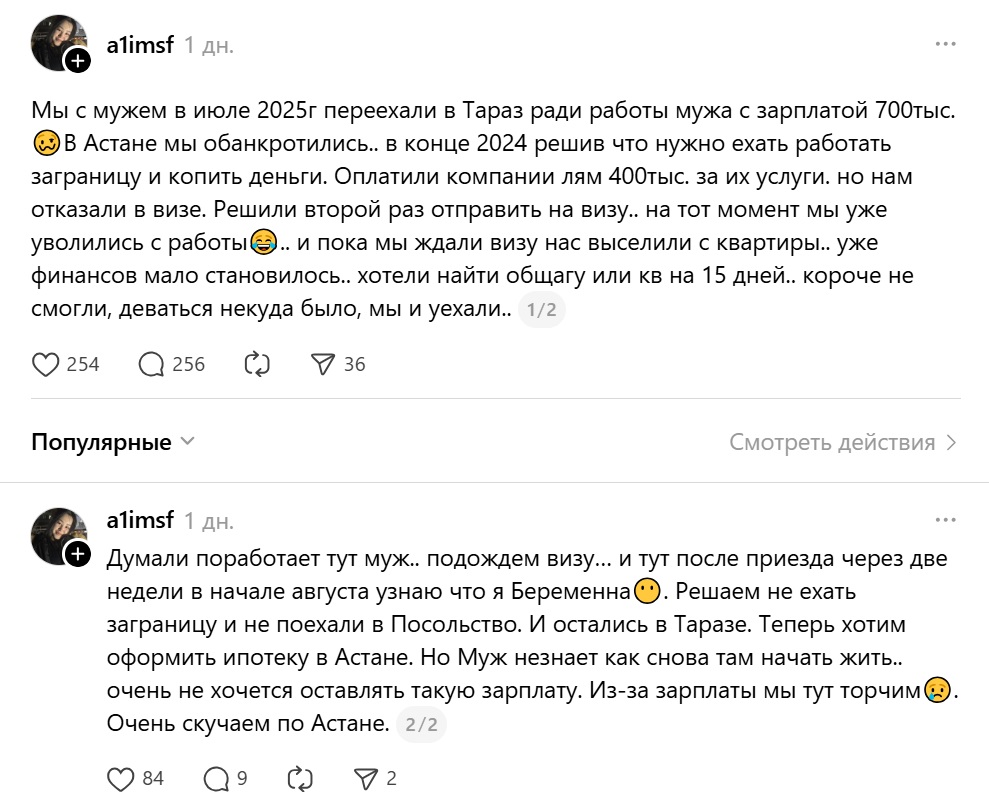This screenshot has width=989, height=803.
Task: Click the first post's 1 дн. timestamp
Action: point(209,46)
